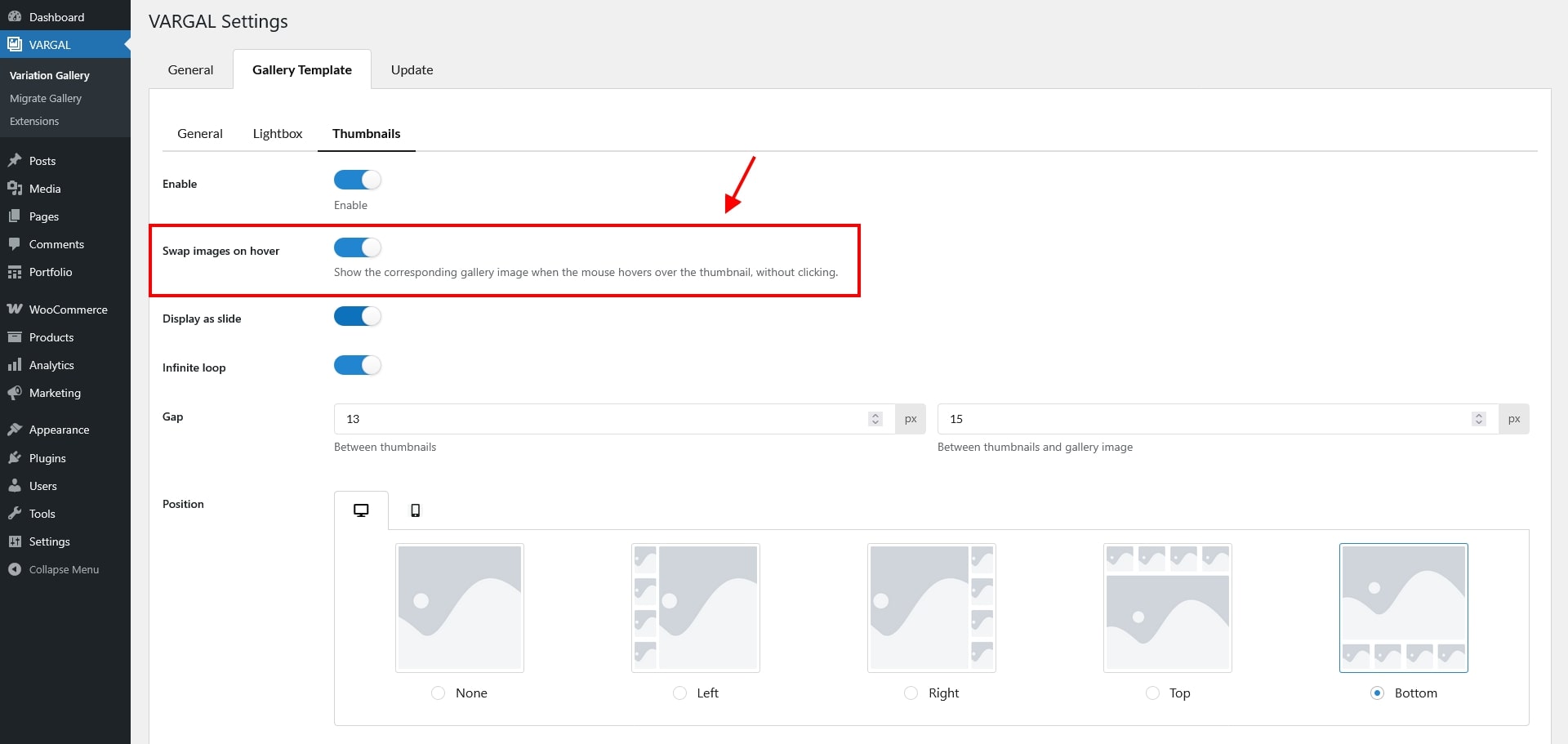This screenshot has height=744, width=1568.
Task: Click the Users person icon
Action: 15,486
